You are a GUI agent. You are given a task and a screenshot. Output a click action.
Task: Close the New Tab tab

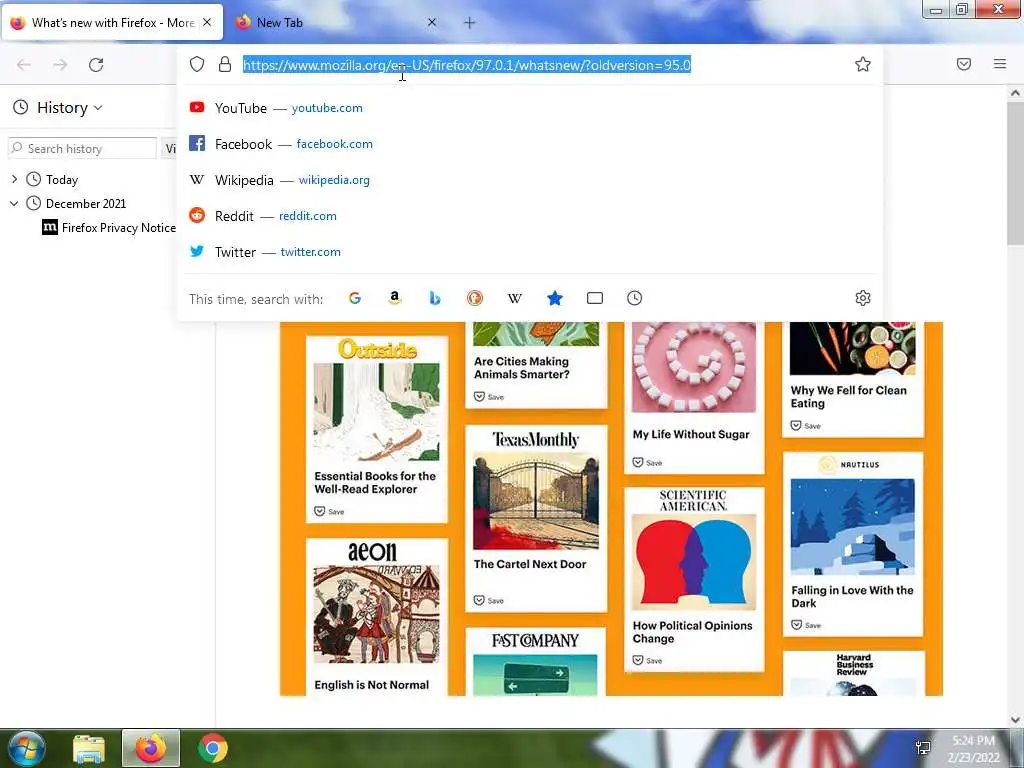click(432, 22)
